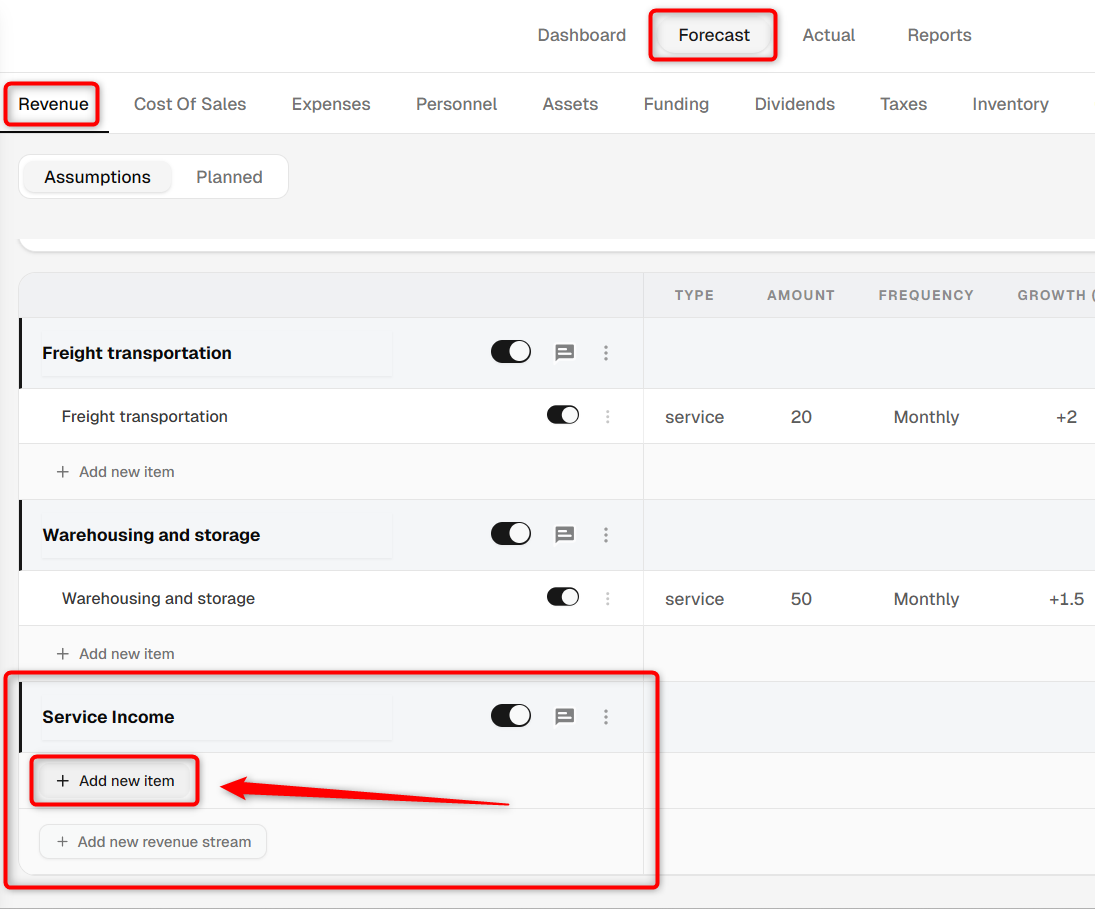Click the TYPE column header
This screenshot has height=909, width=1095.
click(x=694, y=295)
